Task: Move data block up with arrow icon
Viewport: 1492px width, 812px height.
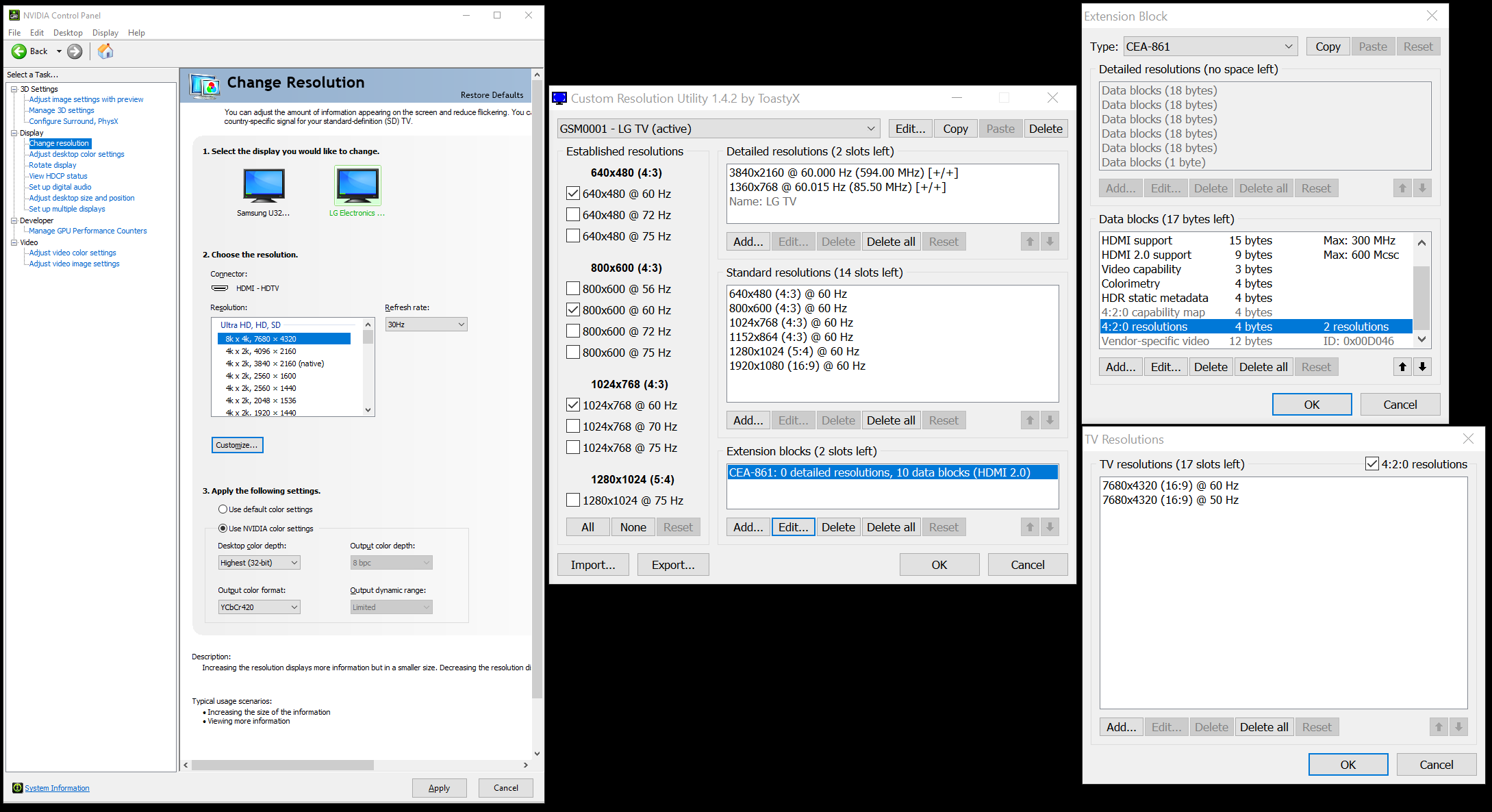Action: point(1402,367)
